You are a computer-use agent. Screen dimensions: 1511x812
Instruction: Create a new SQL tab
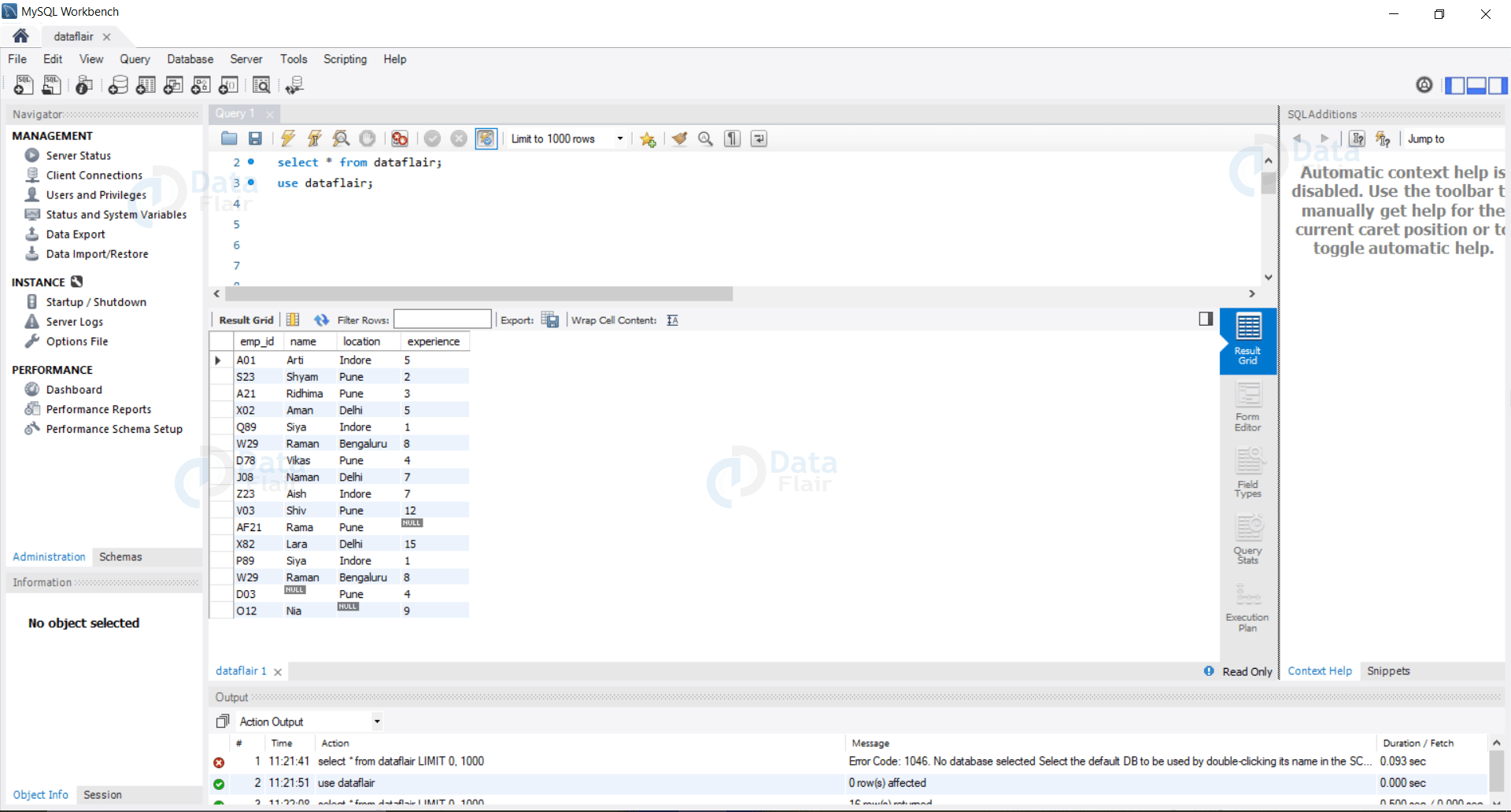click(x=24, y=85)
